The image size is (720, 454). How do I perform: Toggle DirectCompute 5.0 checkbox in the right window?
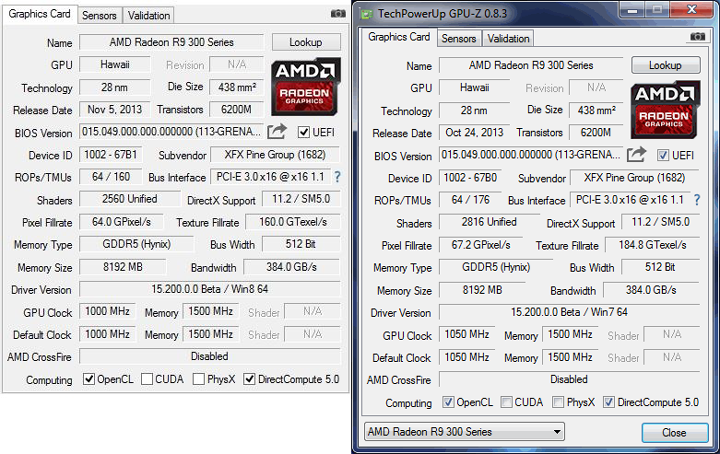click(x=609, y=402)
